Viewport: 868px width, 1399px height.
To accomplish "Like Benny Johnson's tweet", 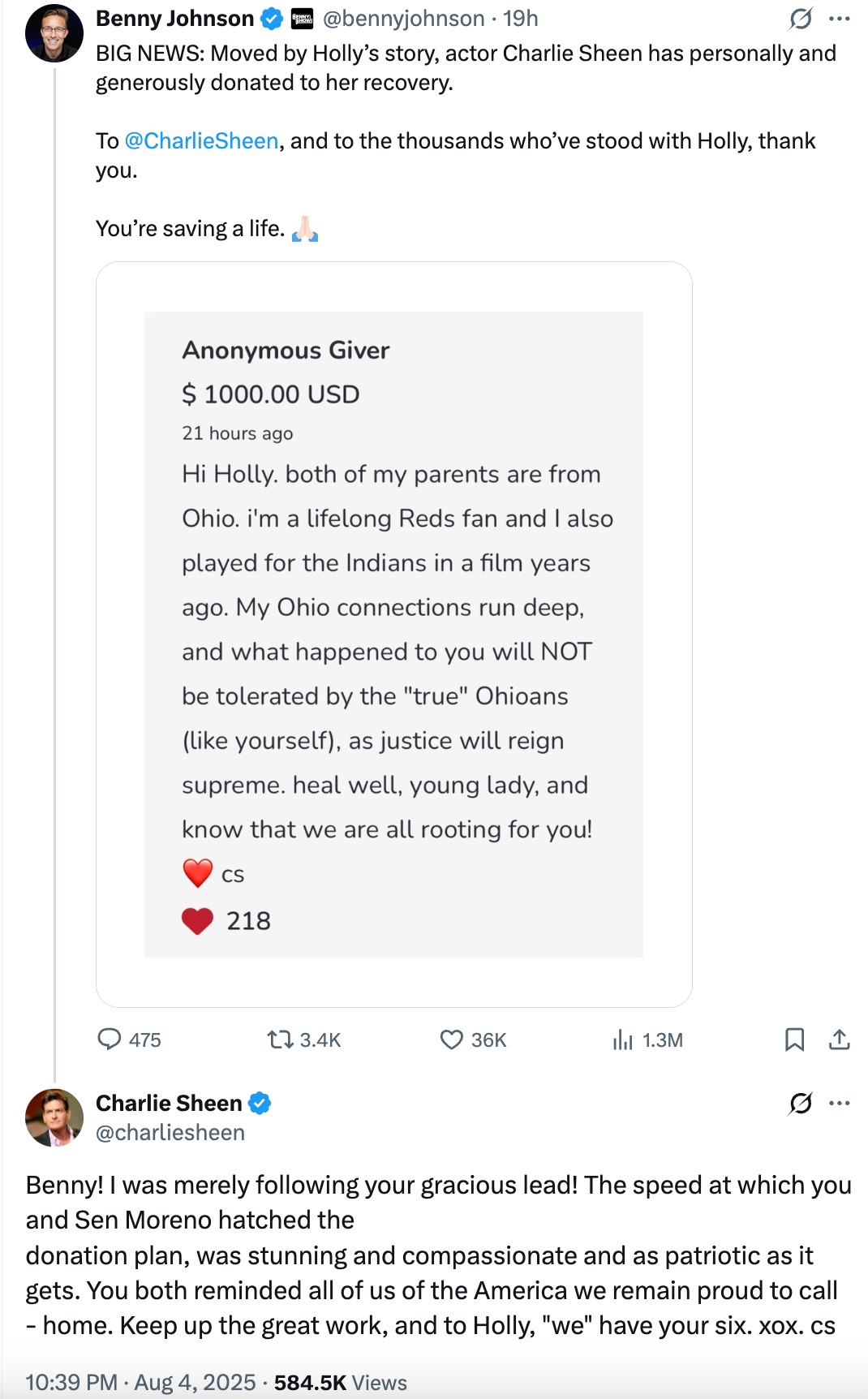I will (451, 1040).
